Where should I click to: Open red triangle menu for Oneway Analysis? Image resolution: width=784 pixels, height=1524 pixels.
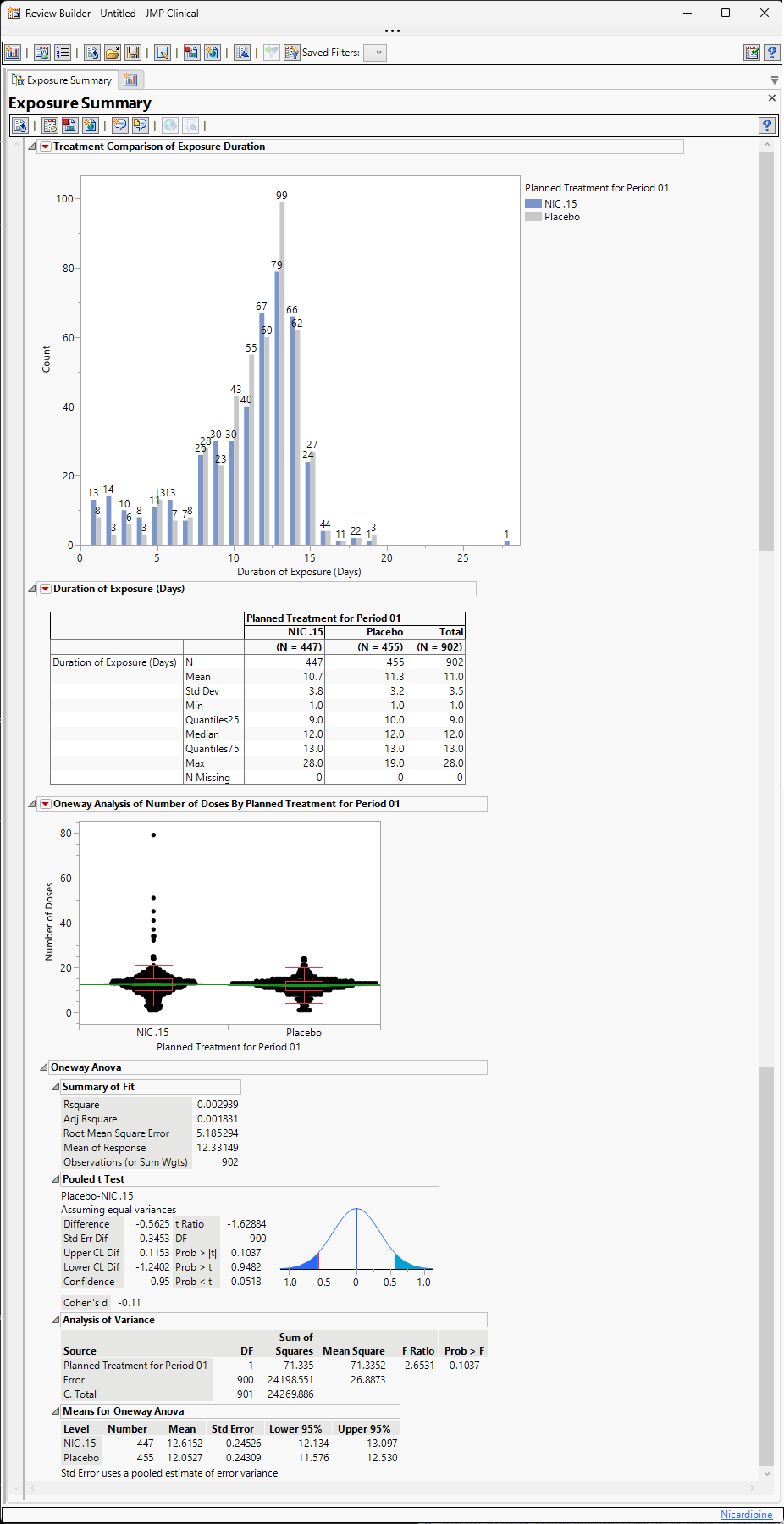(46, 804)
